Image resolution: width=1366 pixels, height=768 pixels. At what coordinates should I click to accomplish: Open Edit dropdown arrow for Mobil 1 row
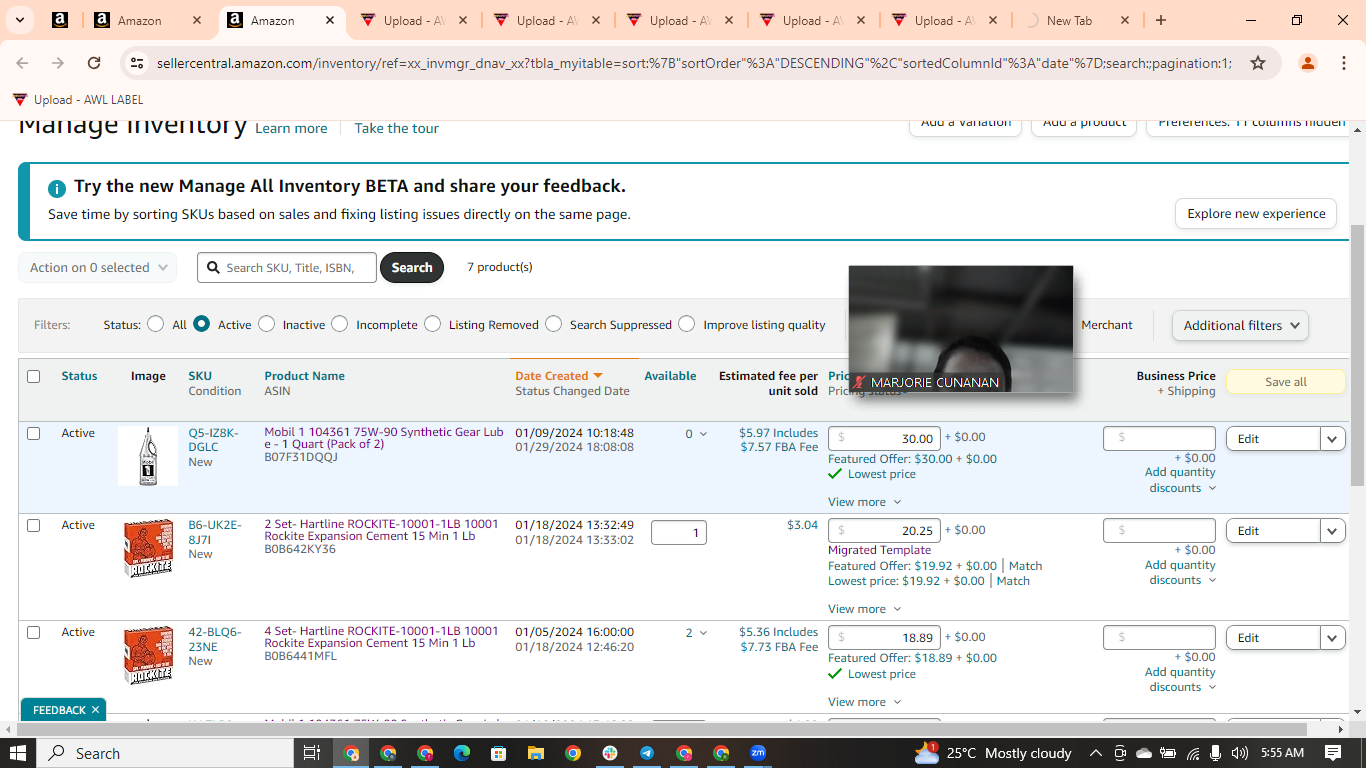pos(1333,439)
